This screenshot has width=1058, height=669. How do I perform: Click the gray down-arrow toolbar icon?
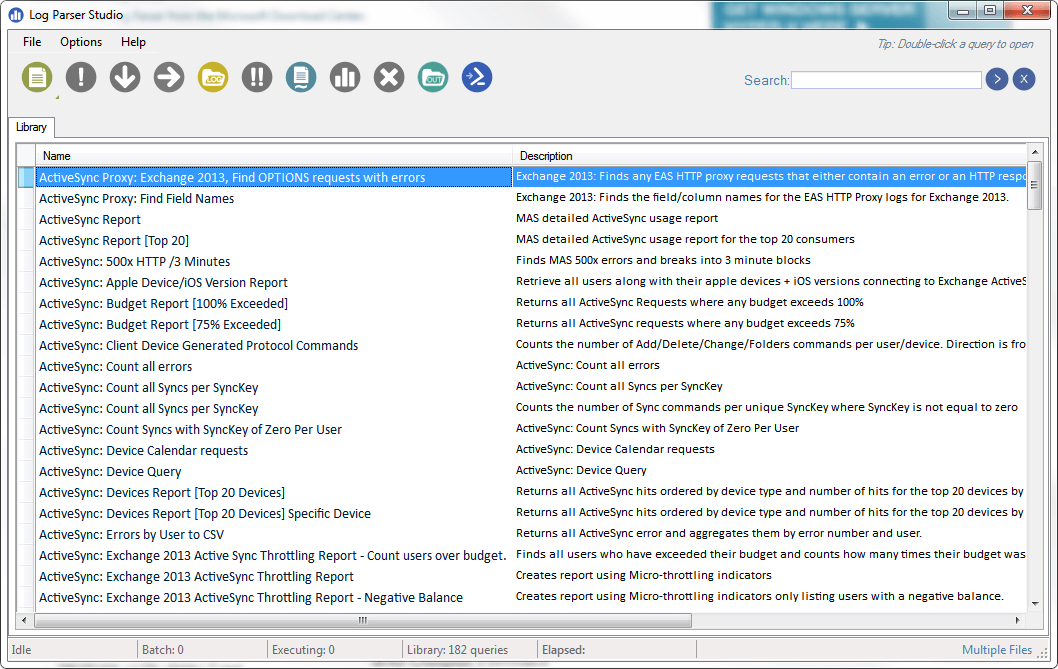click(124, 77)
